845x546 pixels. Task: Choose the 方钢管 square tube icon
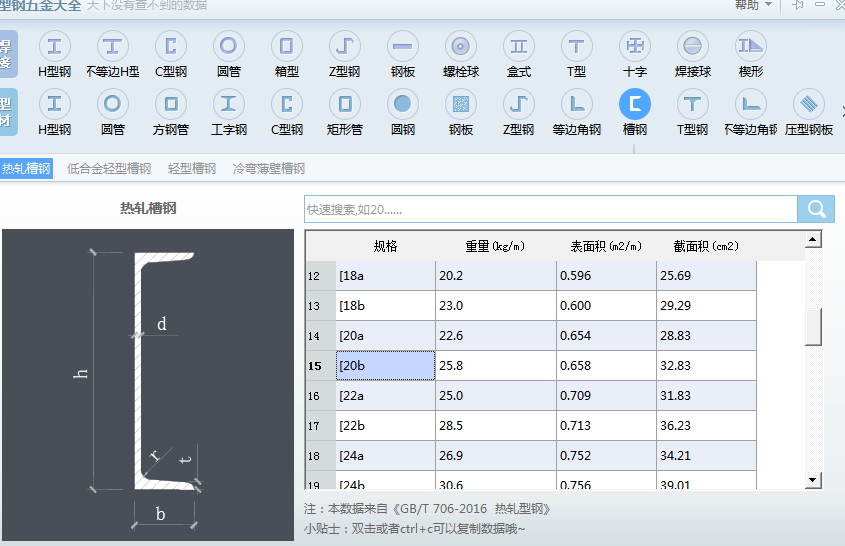tap(171, 104)
